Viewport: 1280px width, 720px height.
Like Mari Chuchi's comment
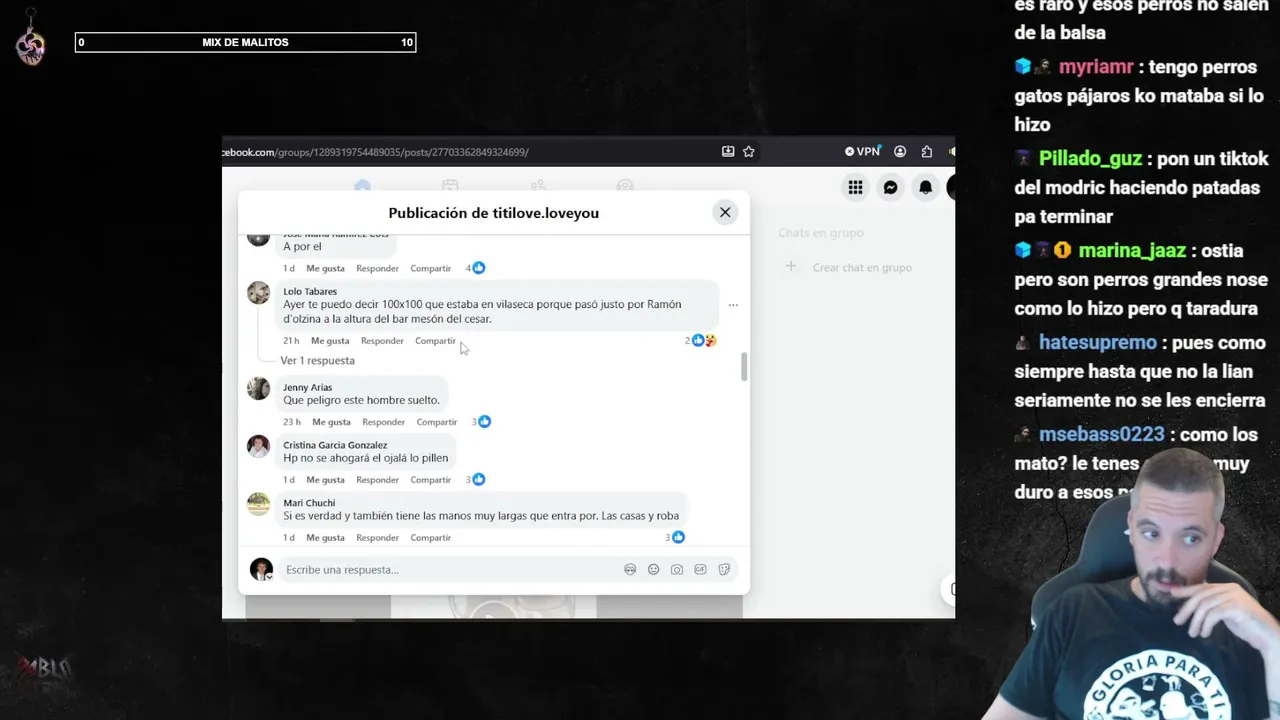[325, 538]
